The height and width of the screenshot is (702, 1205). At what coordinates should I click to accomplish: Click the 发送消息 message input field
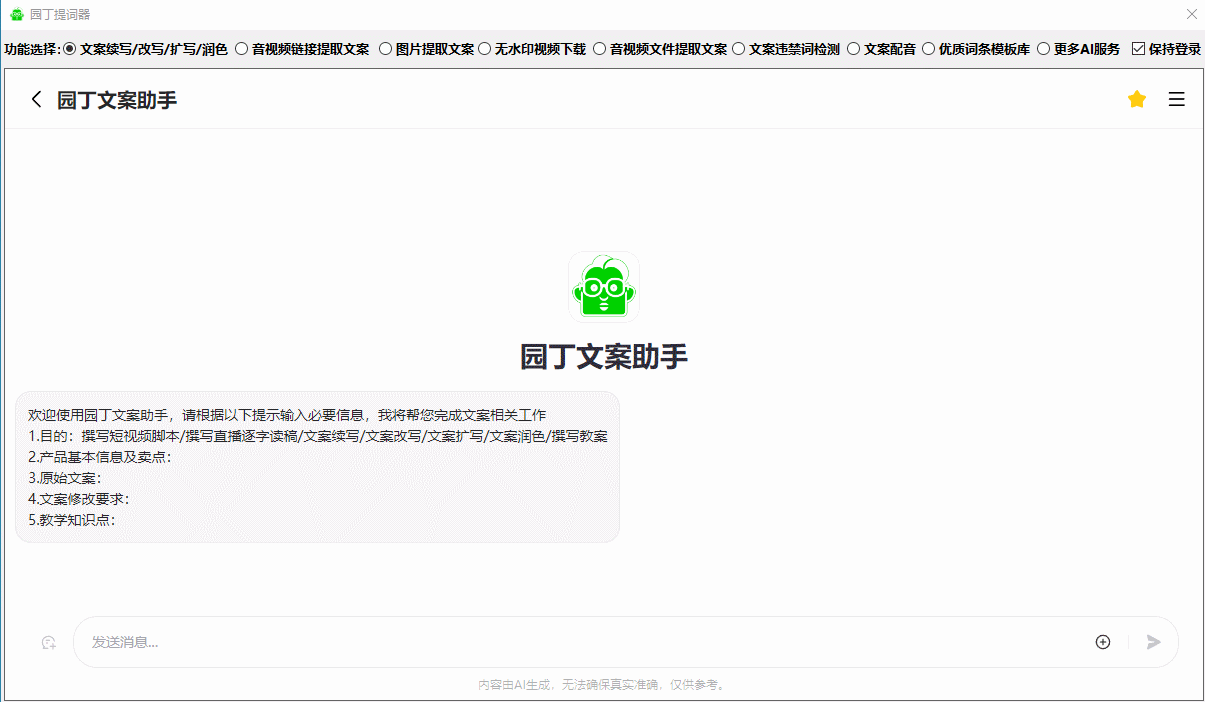point(580,642)
